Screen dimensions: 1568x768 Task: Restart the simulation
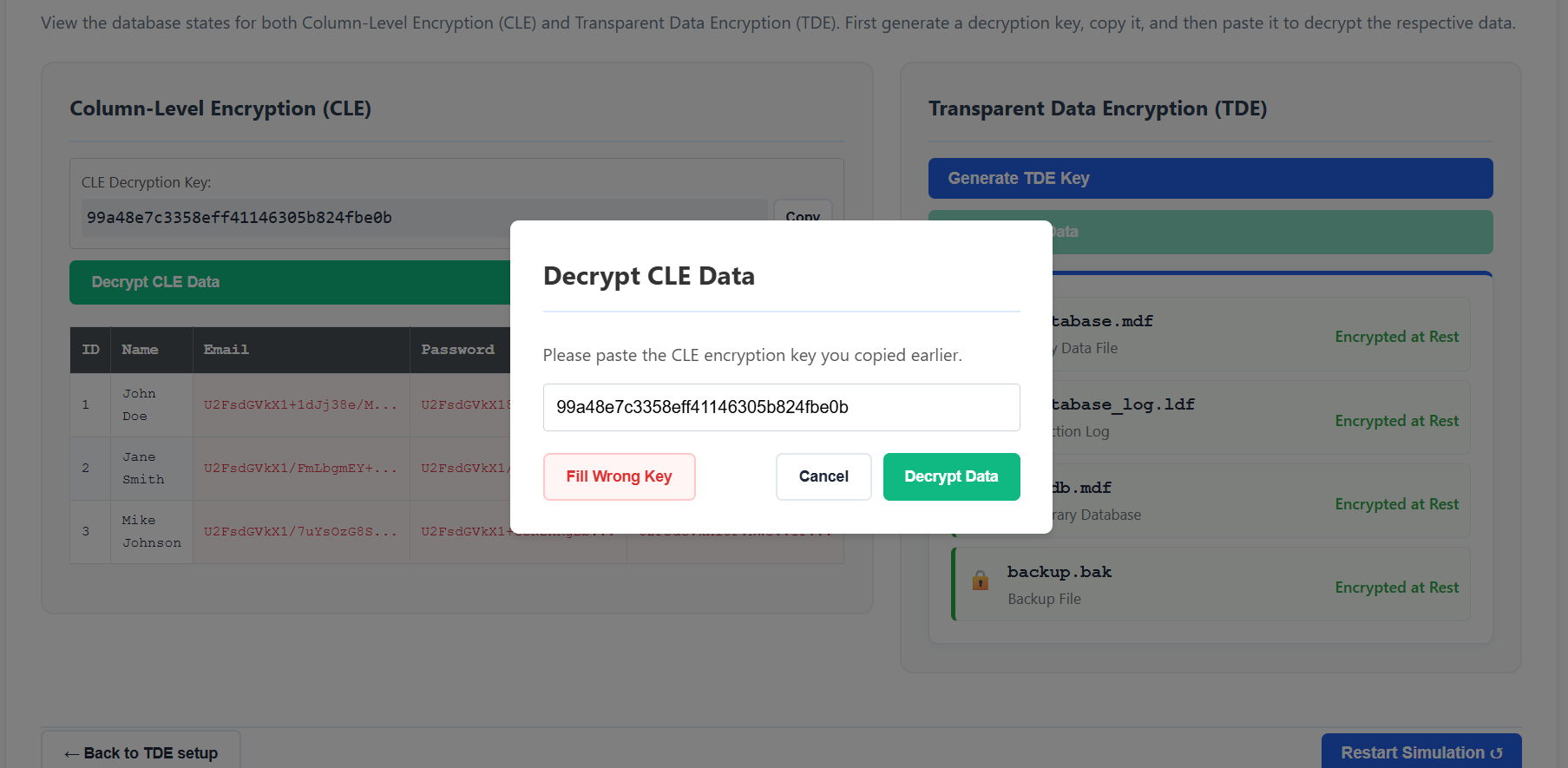click(x=1420, y=752)
